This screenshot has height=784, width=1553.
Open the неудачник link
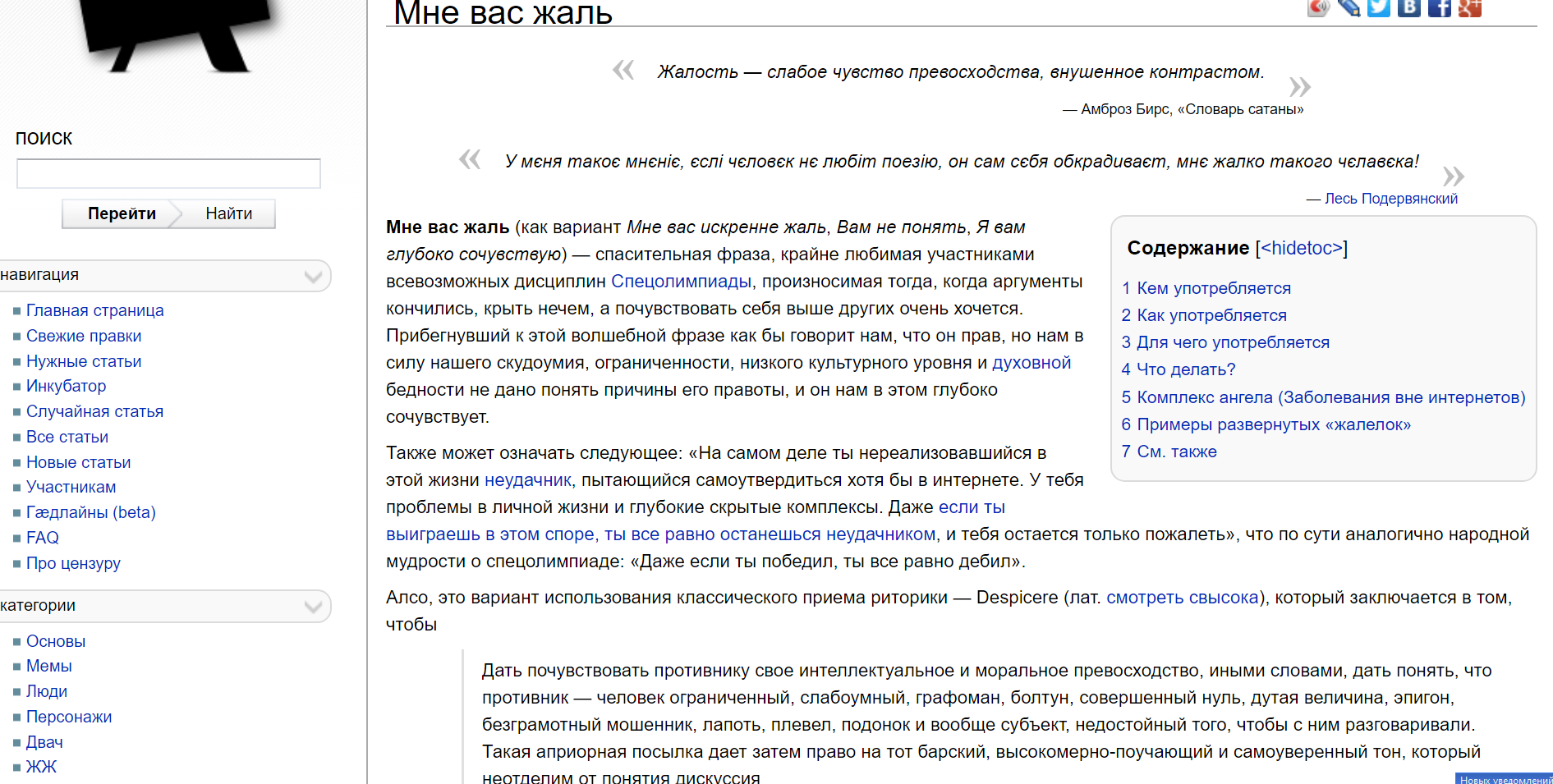tap(527, 480)
